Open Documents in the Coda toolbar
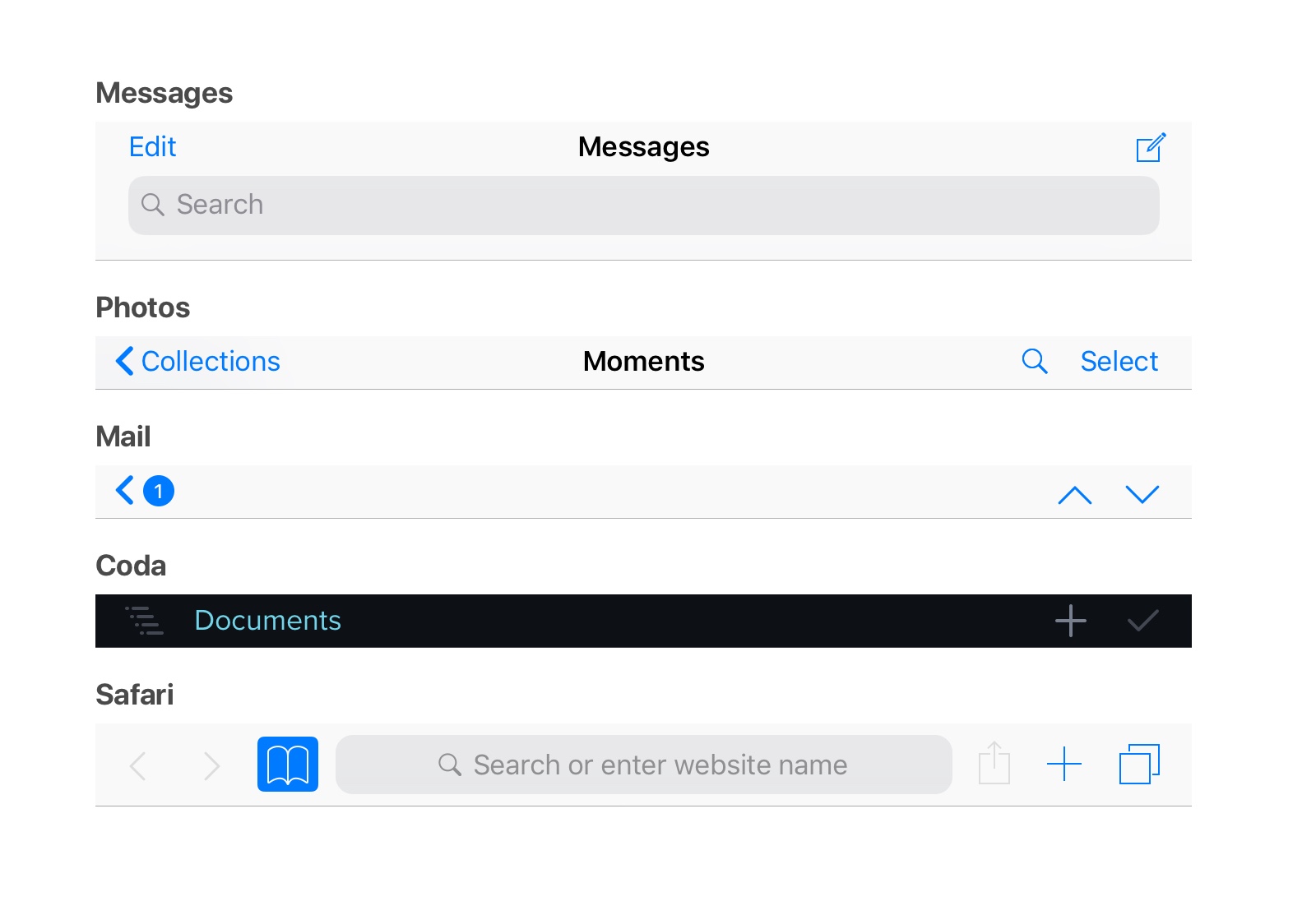The height and width of the screenshot is (915, 1316). (x=267, y=621)
